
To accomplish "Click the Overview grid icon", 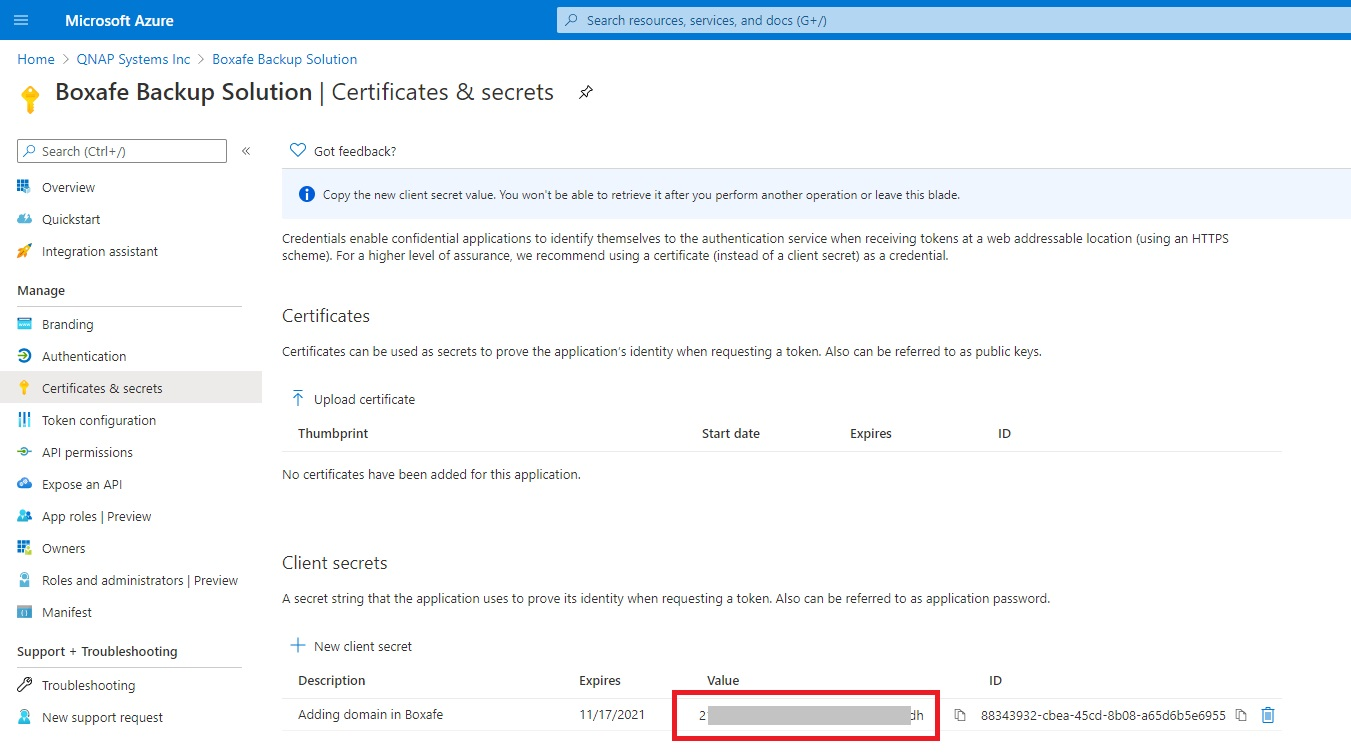I will pos(24,187).
